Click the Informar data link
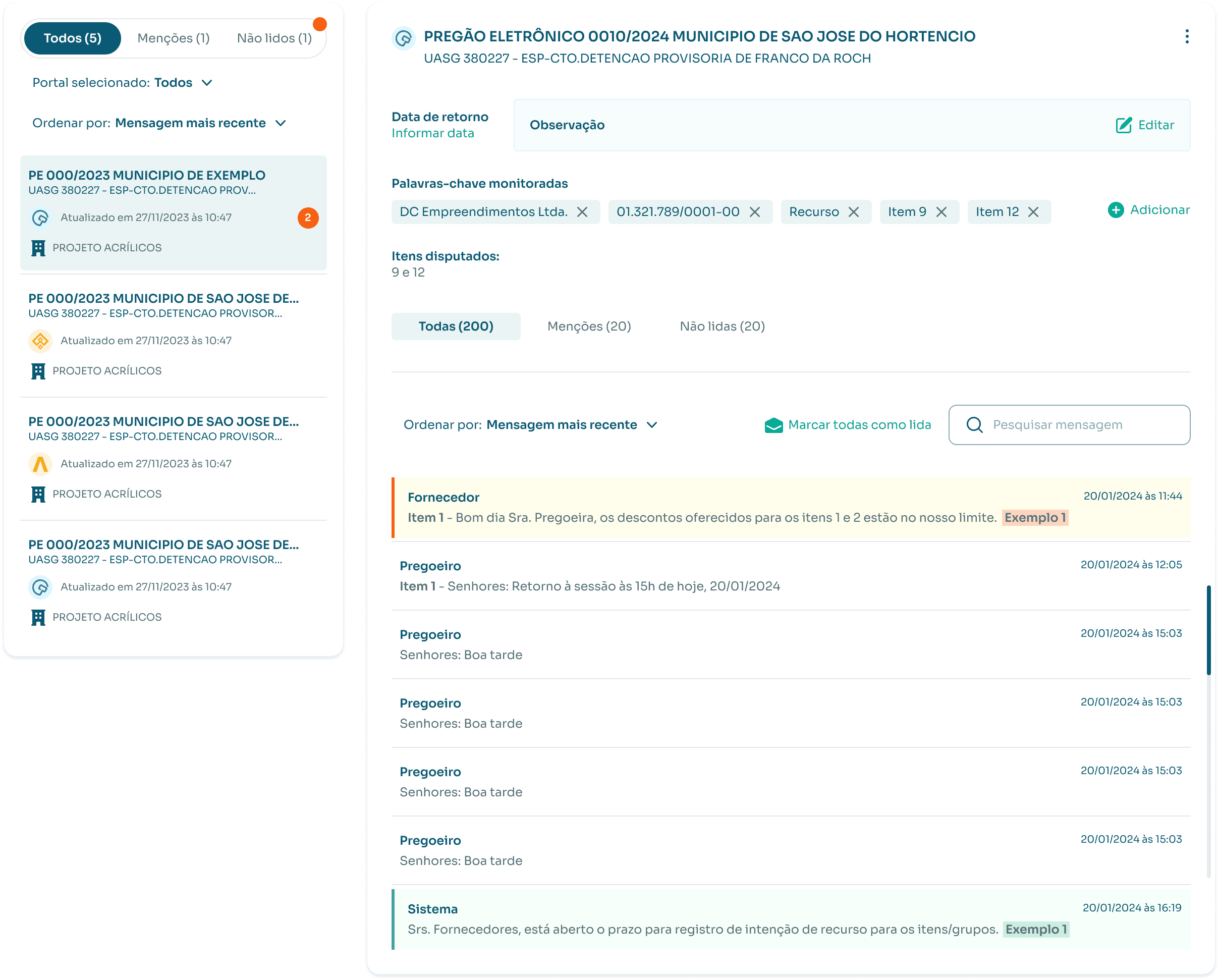1219x980 pixels. pos(432,133)
